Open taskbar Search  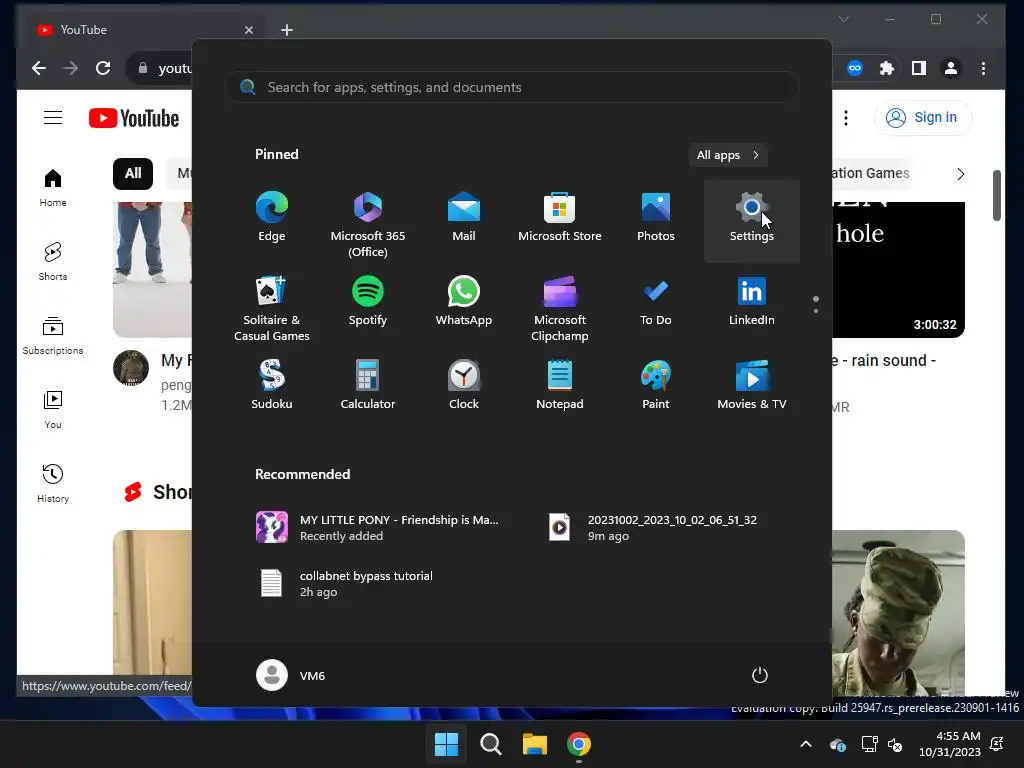coord(490,744)
